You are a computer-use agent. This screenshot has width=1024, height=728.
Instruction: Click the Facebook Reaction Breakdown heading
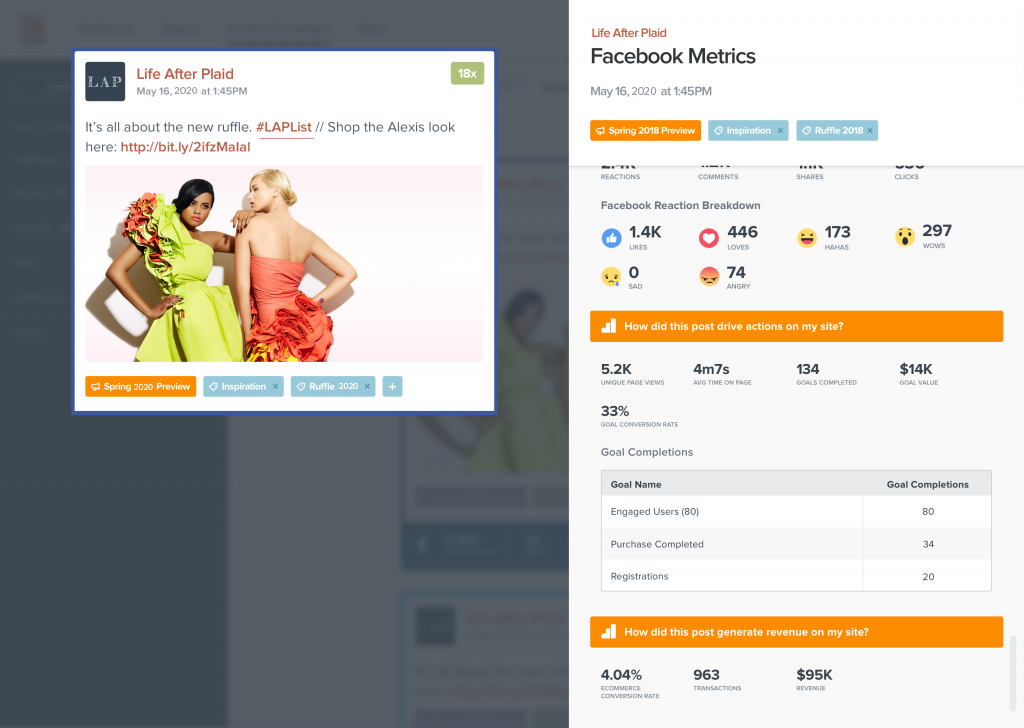[680, 205]
